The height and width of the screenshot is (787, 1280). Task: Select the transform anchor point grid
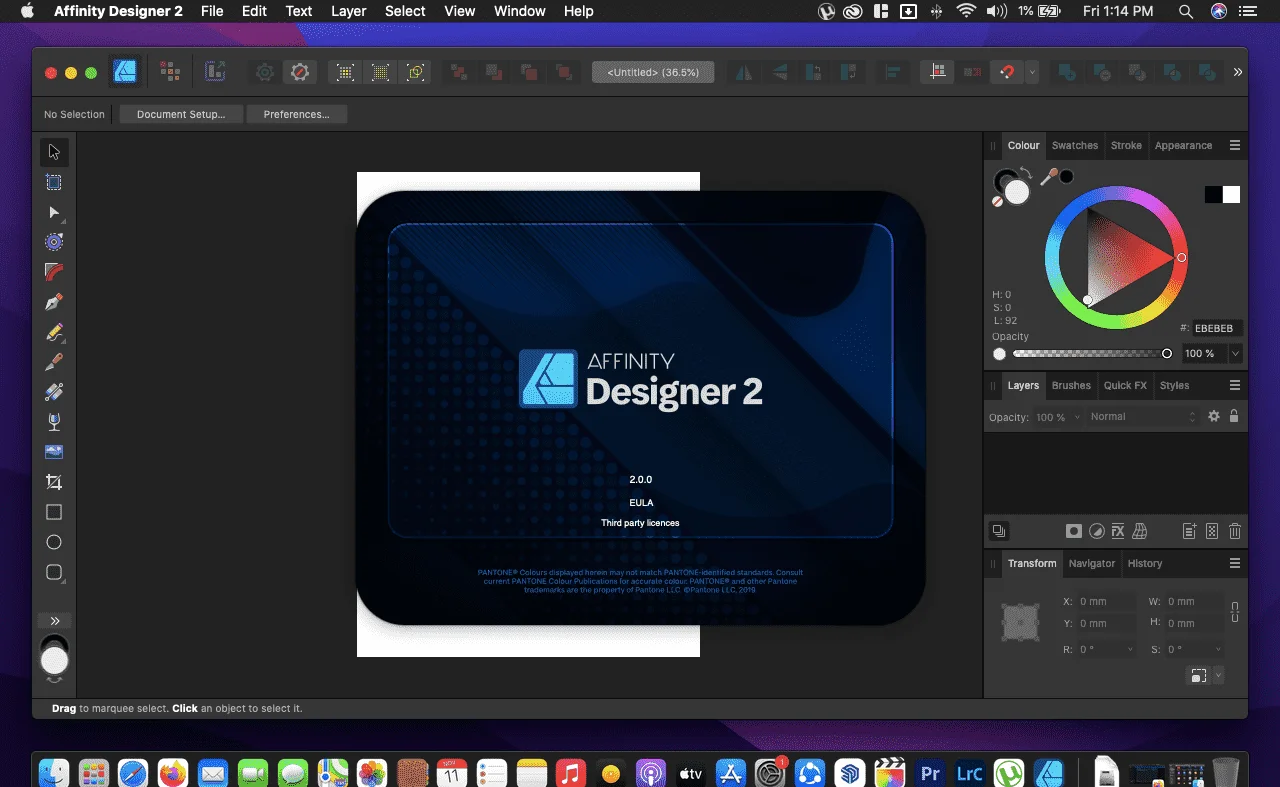(1020, 622)
